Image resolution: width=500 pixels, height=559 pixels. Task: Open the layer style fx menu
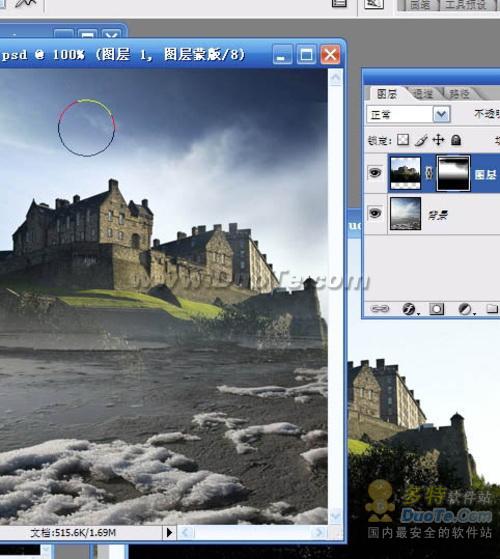[410, 309]
